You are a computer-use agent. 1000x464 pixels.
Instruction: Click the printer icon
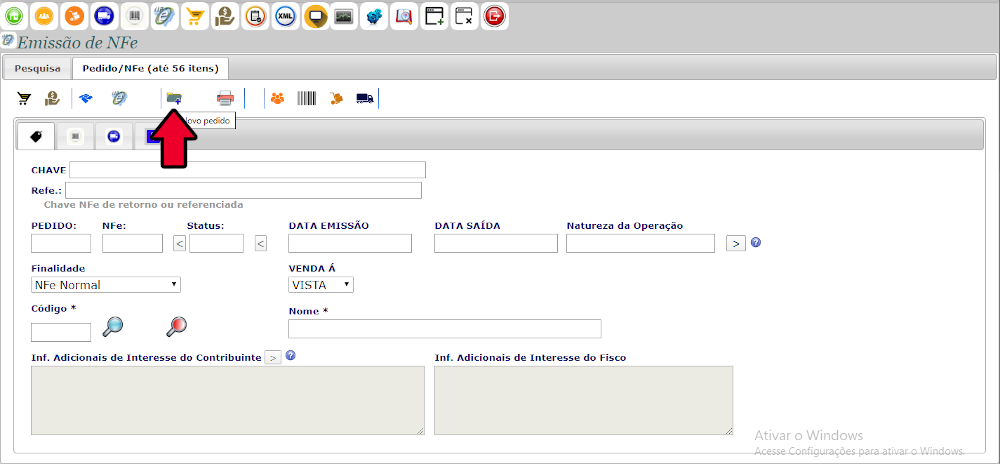pyautogui.click(x=225, y=98)
